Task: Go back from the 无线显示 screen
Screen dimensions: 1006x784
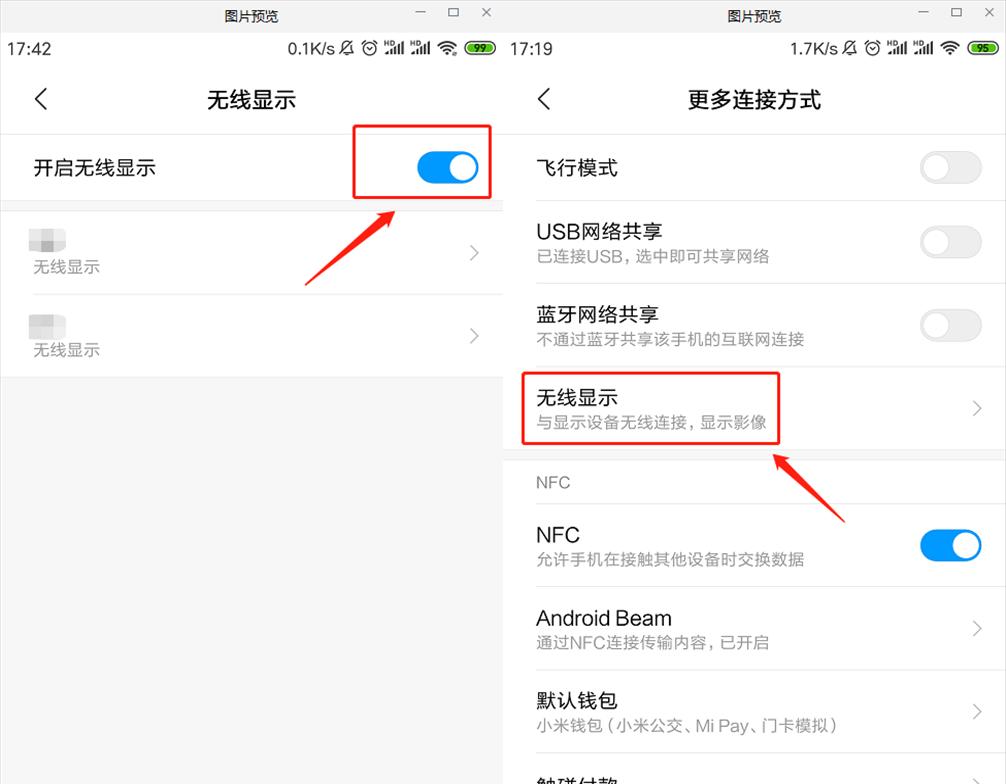Action: point(41,99)
